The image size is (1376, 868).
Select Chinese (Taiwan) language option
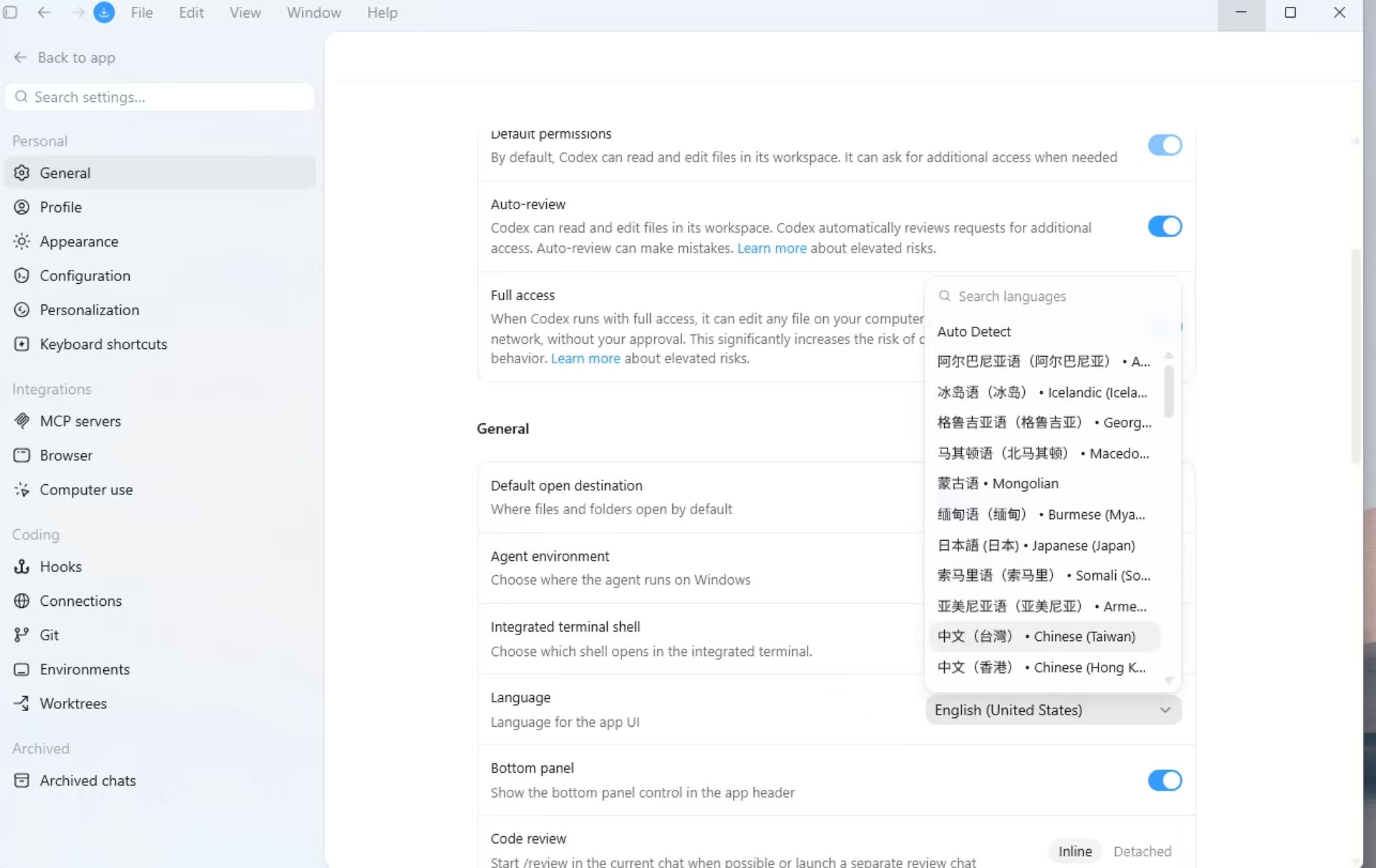pyautogui.click(x=1044, y=636)
